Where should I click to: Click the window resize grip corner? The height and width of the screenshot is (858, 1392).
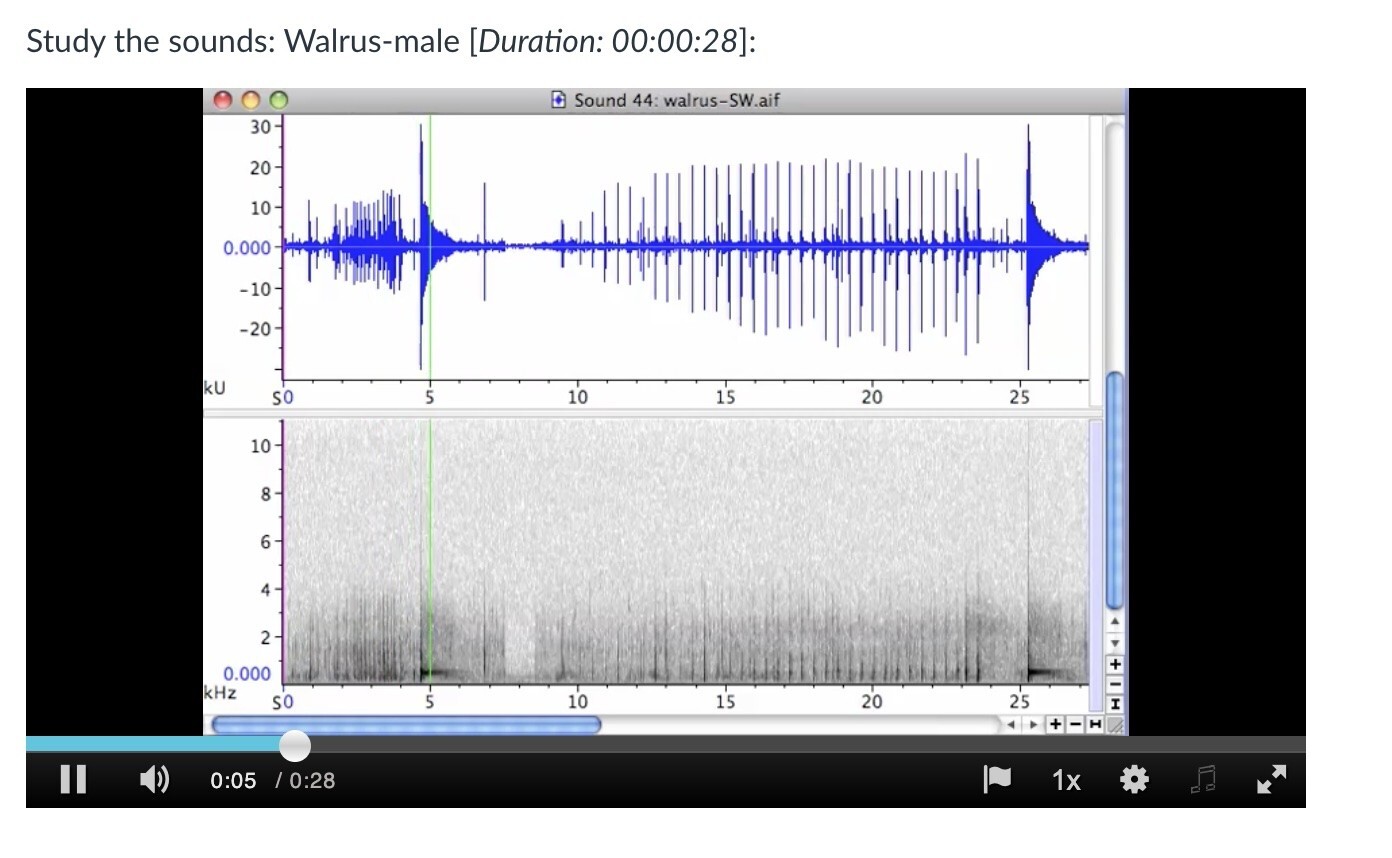(x=1115, y=724)
